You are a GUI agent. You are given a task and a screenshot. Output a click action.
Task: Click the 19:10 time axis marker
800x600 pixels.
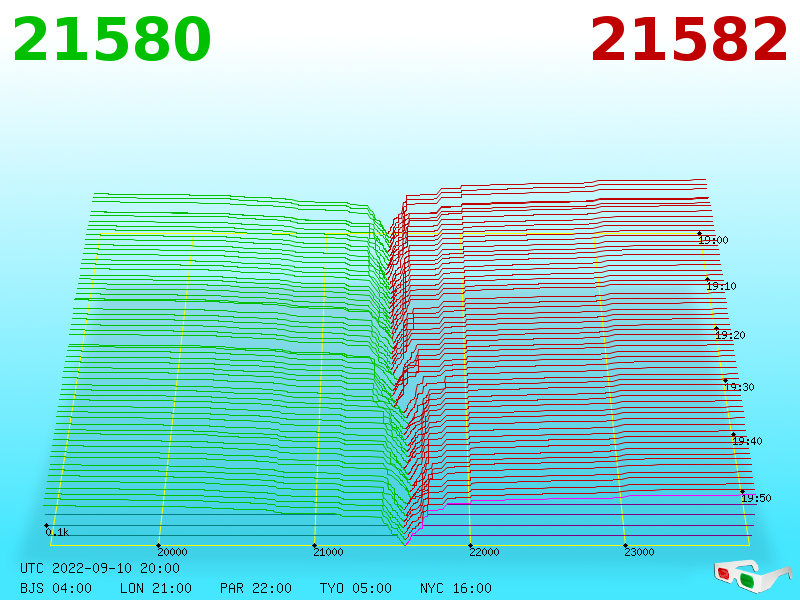[721, 286]
